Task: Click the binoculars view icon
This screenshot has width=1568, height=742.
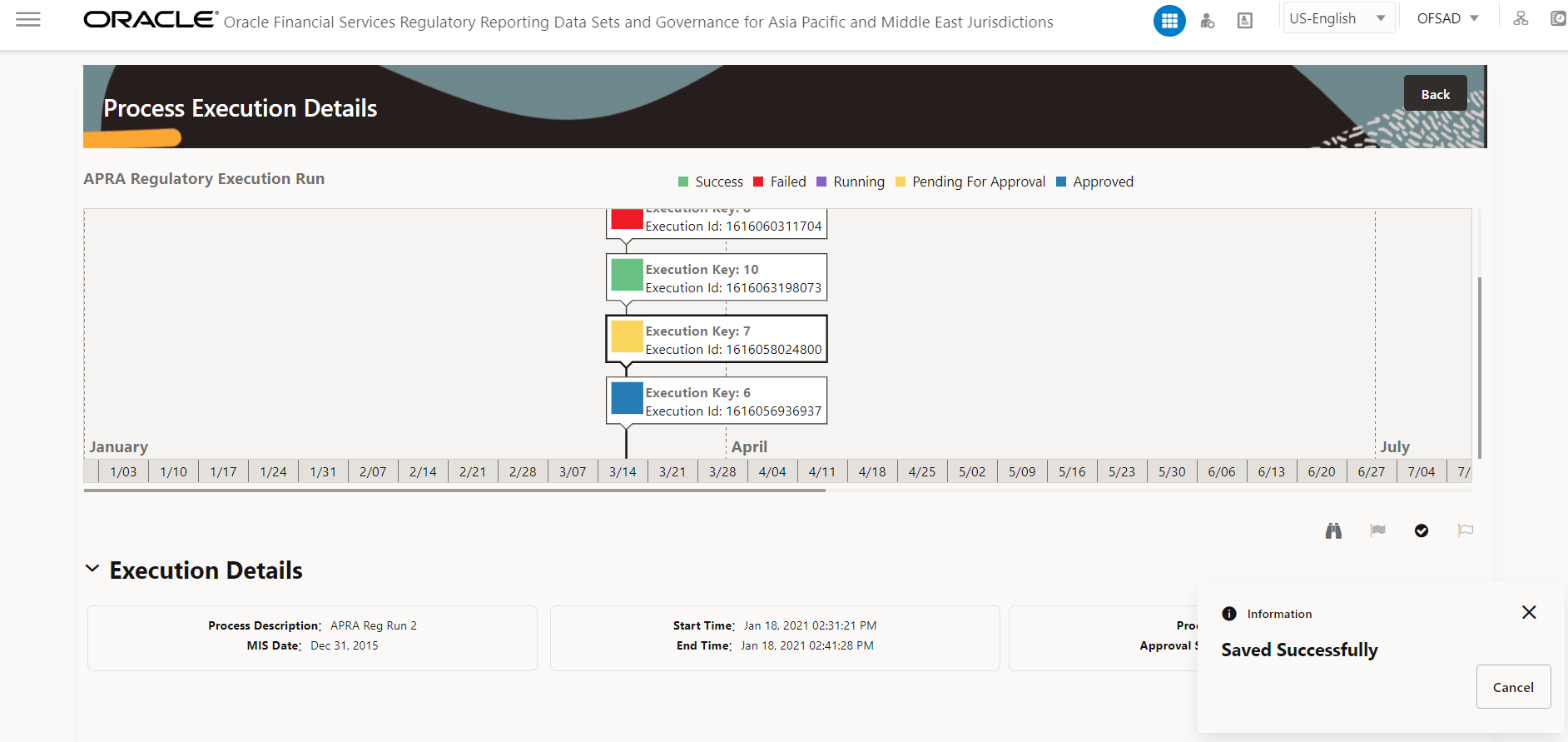Action: 1333,530
